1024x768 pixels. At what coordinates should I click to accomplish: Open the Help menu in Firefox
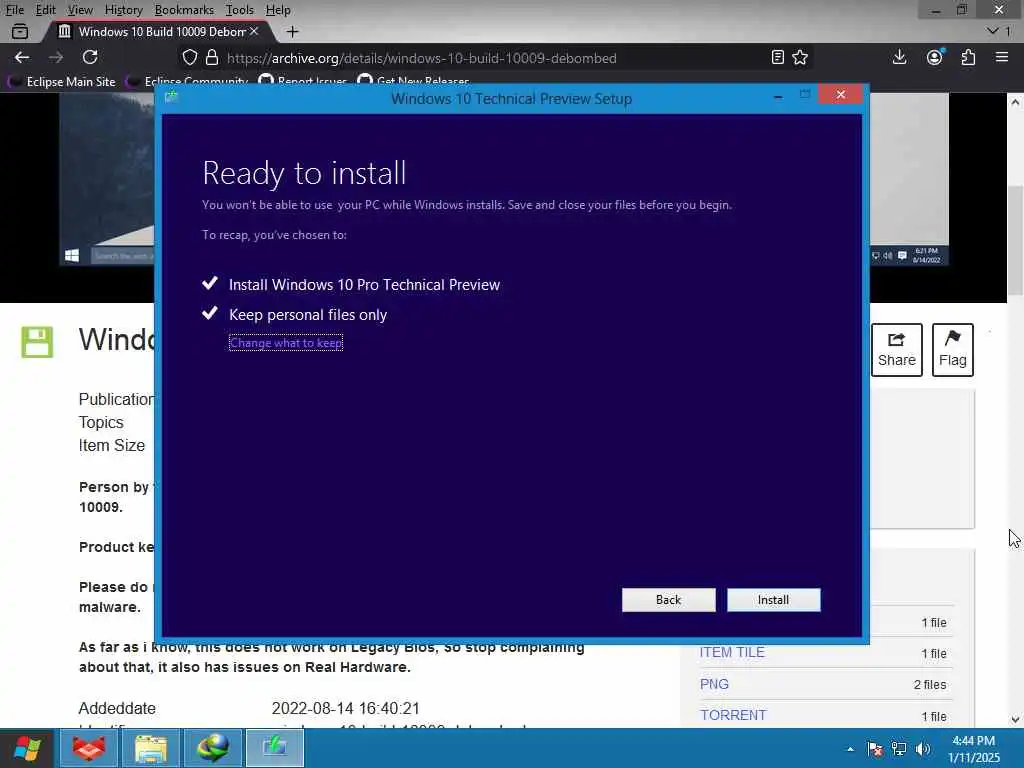(278, 10)
